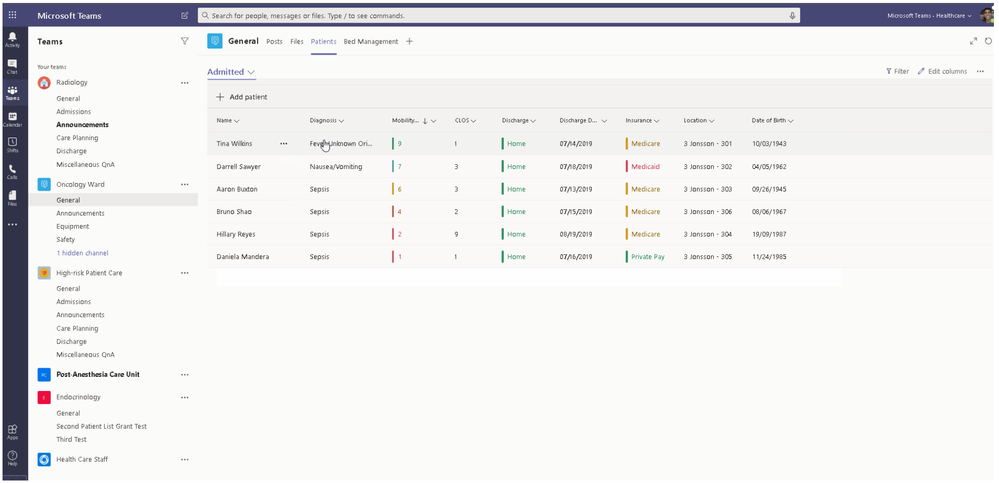This screenshot has height=483, width=999.
Task: Open more options for High-risk Patient Care
Action: (185, 273)
